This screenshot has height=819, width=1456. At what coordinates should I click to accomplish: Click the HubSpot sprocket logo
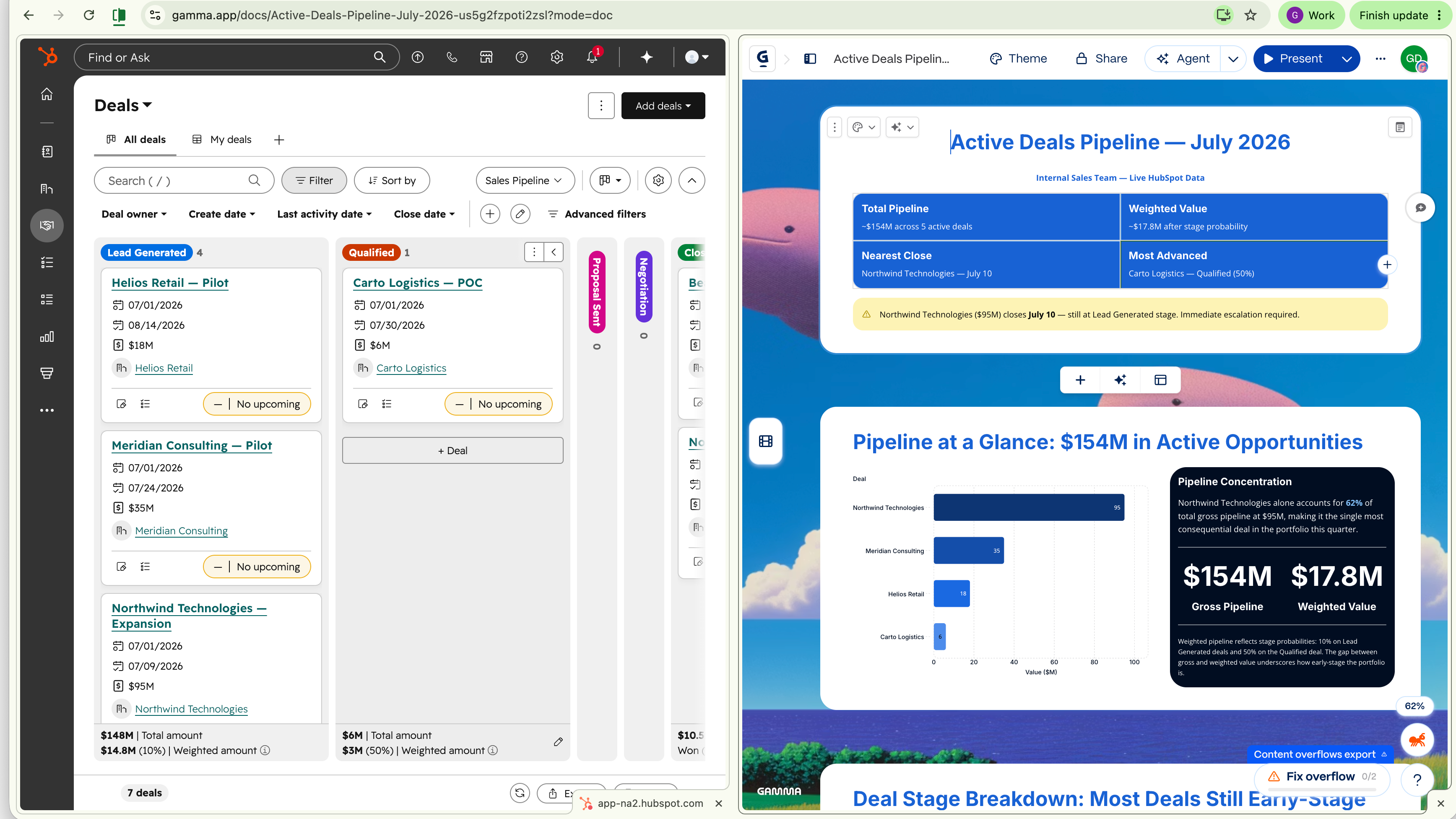(x=47, y=57)
